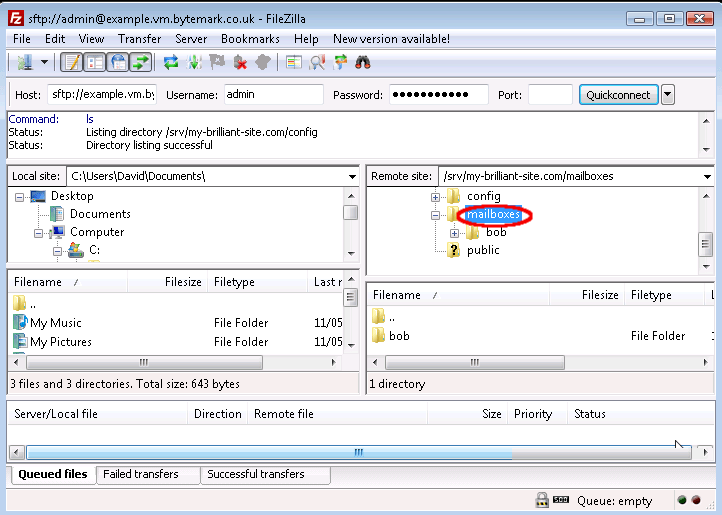
Task: Select the config folder in remote tree
Action: coord(483,196)
